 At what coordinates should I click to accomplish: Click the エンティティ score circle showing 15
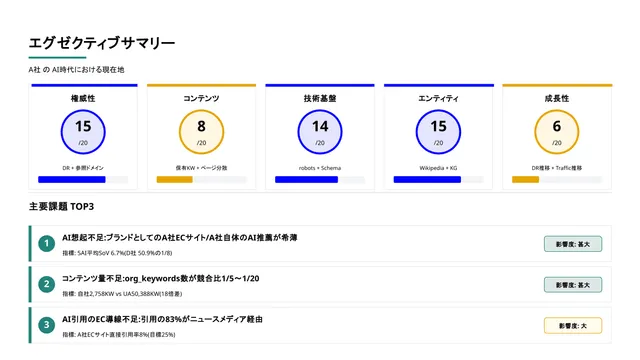[438, 132]
